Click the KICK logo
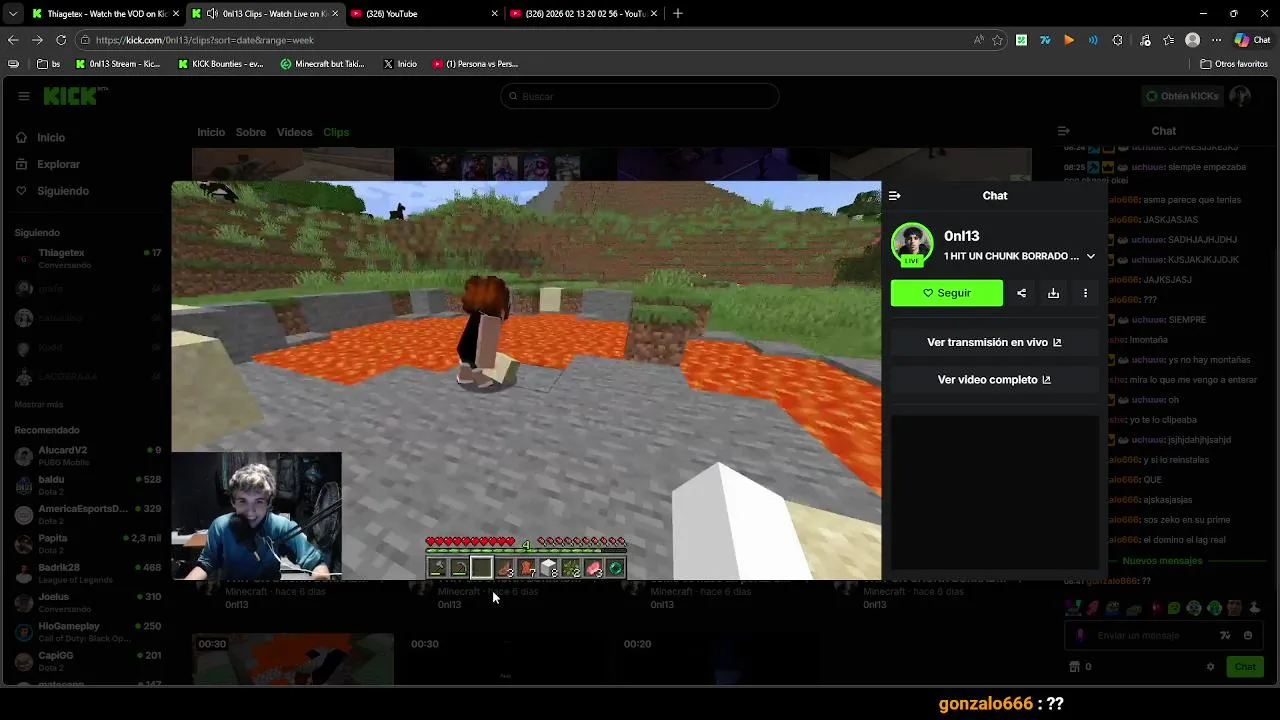 click(71, 96)
